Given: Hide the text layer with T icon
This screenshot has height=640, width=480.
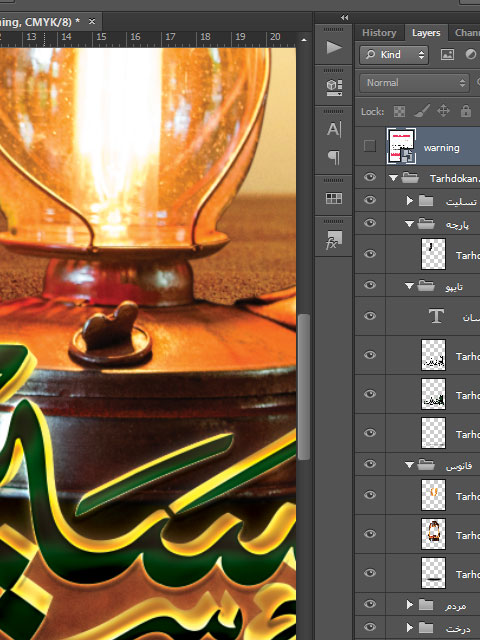Looking at the screenshot, I should (x=370, y=316).
